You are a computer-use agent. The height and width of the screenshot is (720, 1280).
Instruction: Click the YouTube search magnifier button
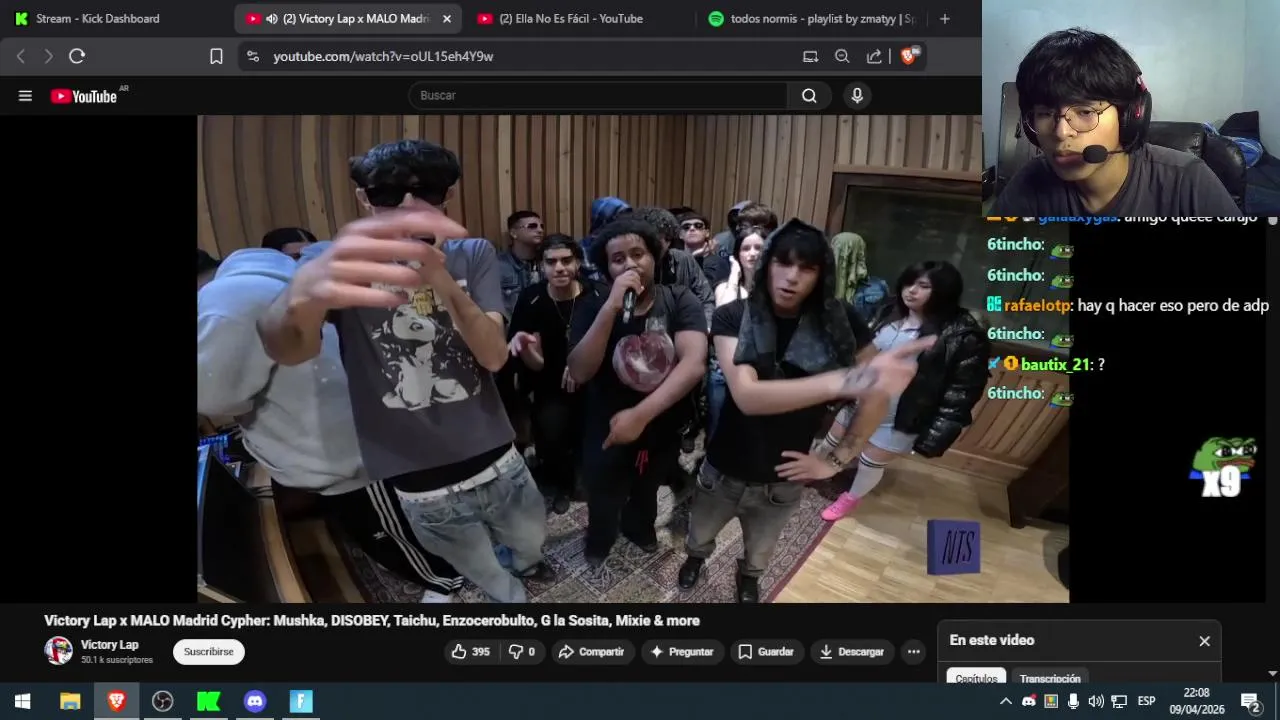pos(809,96)
